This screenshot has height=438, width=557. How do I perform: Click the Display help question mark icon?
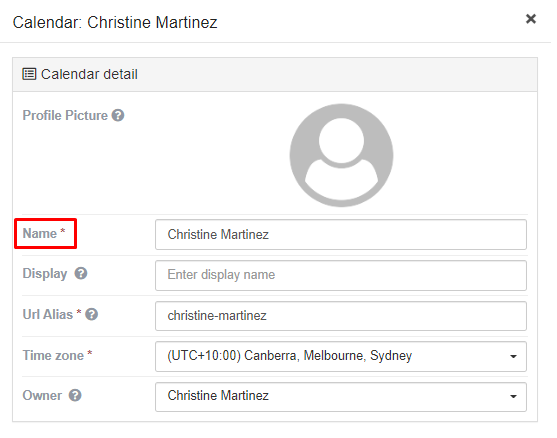click(x=81, y=274)
